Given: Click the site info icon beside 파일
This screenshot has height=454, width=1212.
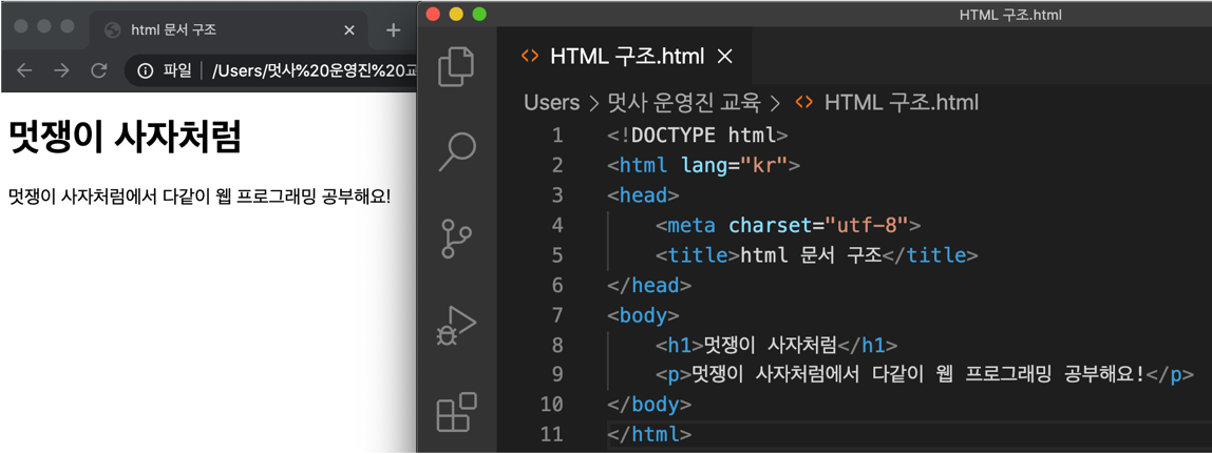Looking at the screenshot, I should [146, 70].
